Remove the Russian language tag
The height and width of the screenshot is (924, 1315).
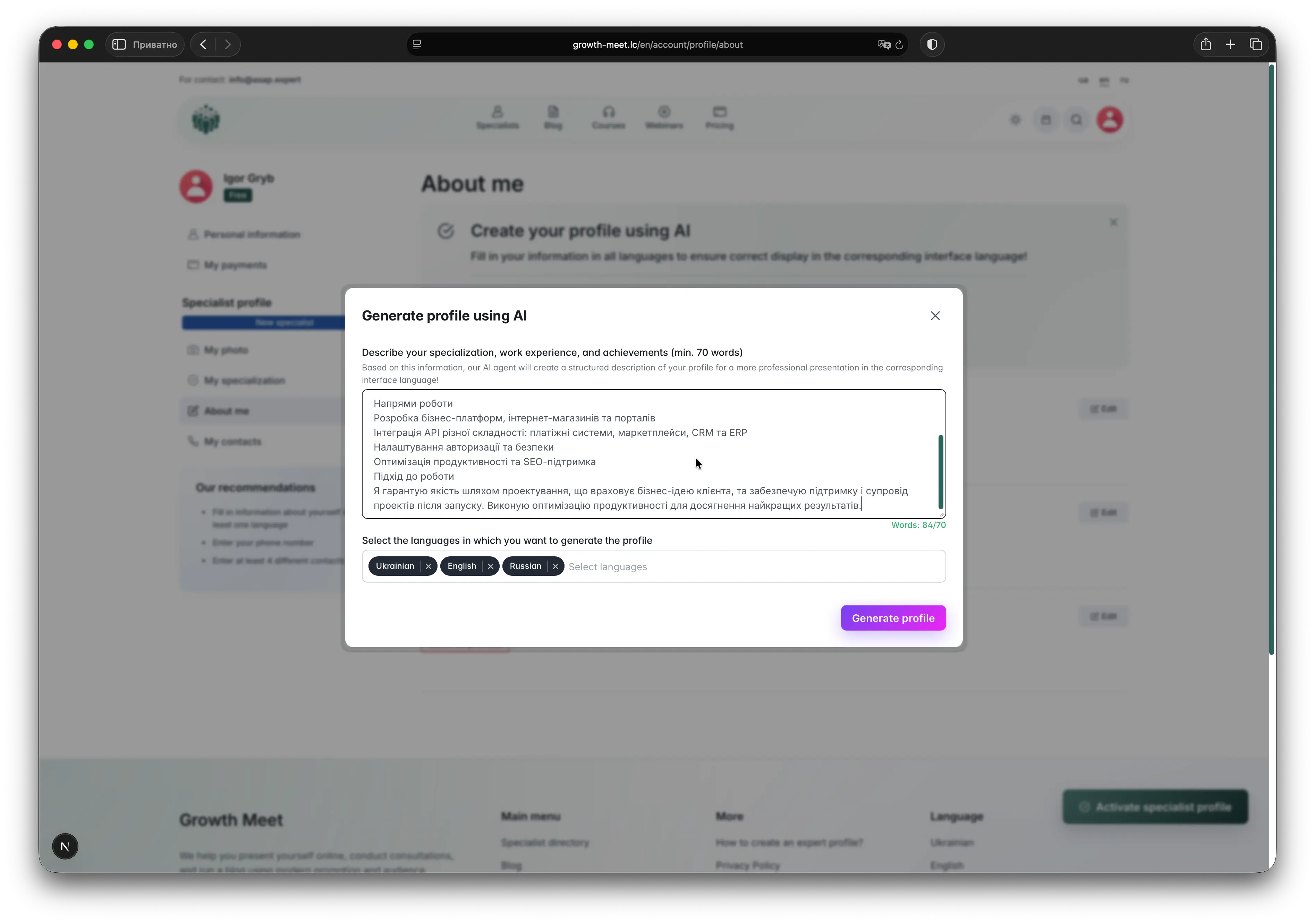(555, 566)
